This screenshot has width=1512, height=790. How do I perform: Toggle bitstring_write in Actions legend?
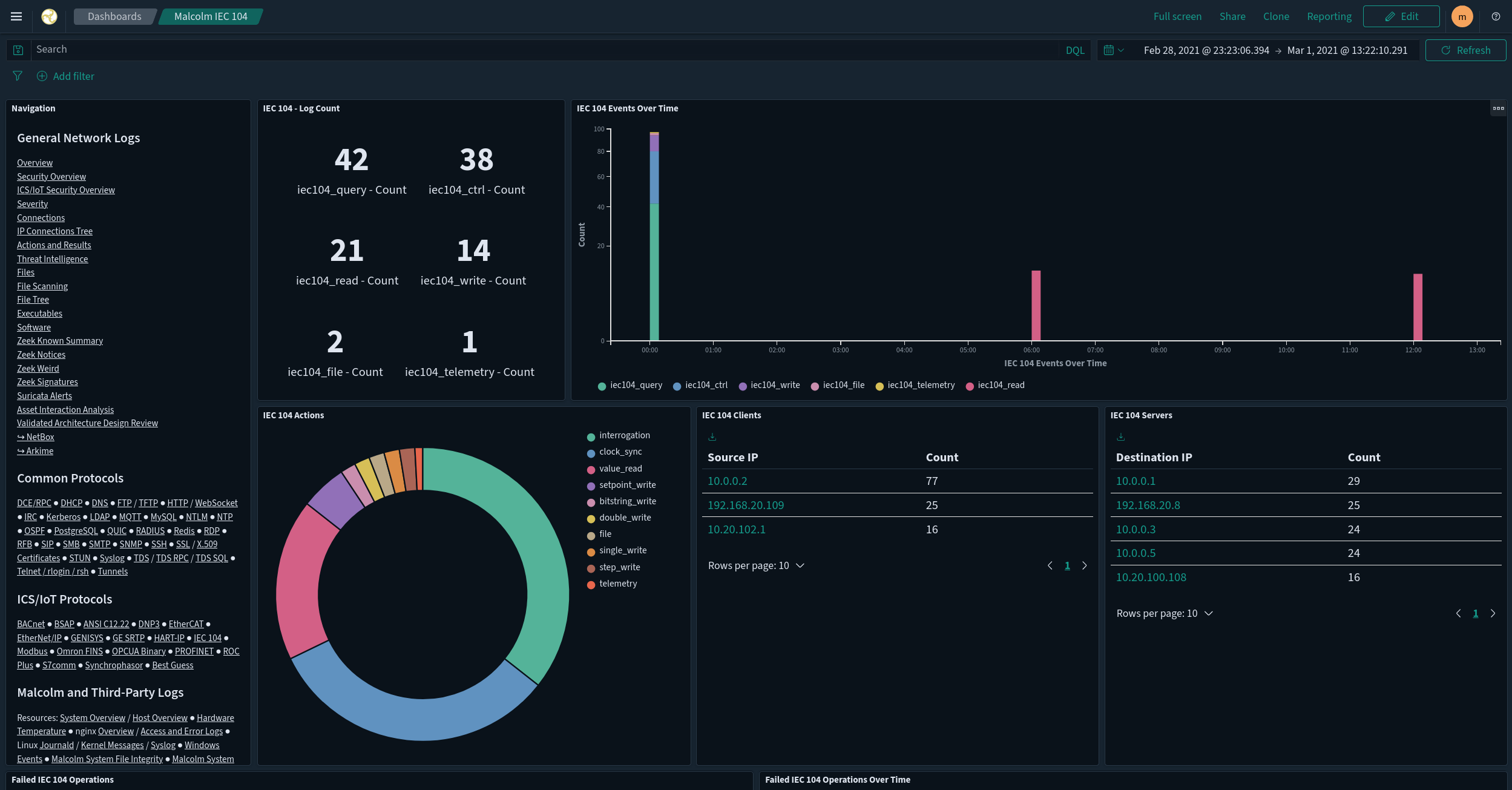622,502
